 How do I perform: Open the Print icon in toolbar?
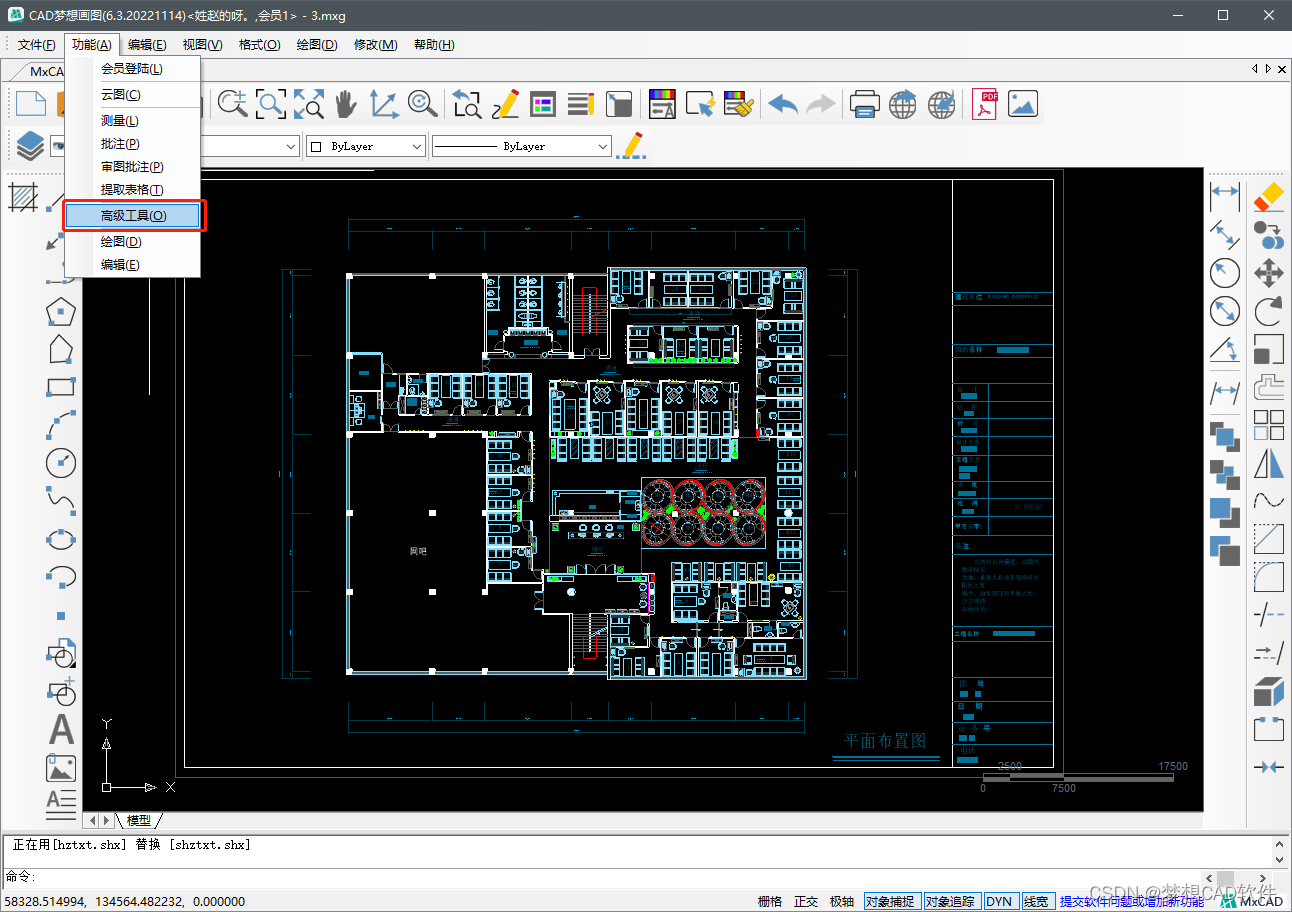(x=864, y=104)
